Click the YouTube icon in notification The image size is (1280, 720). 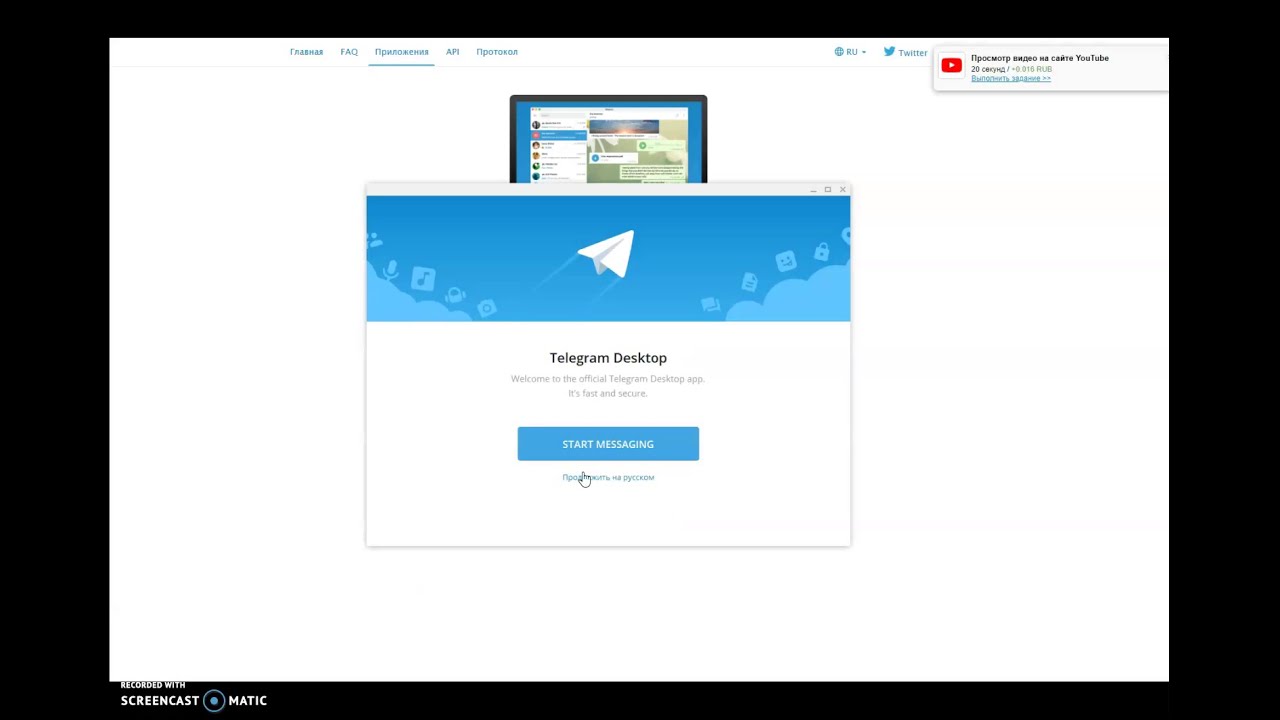coord(951,66)
